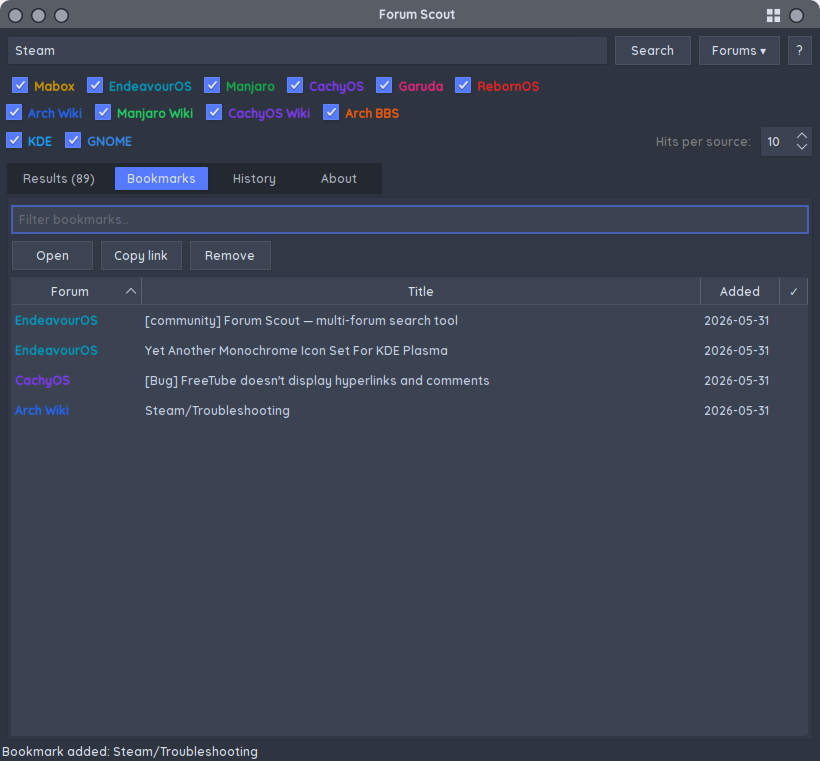Open the help question mark button
This screenshot has height=761, width=820.
[799, 51]
